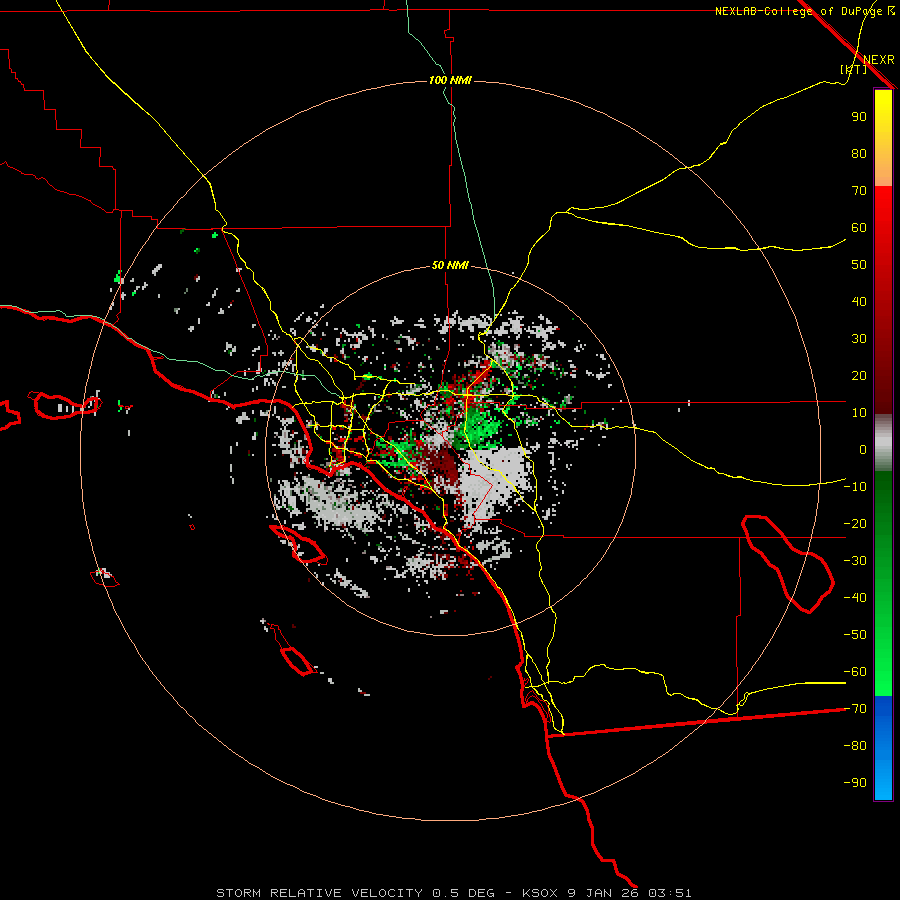The height and width of the screenshot is (900, 900).
Task: Click the NEXR label above the scale
Action: tap(878, 60)
